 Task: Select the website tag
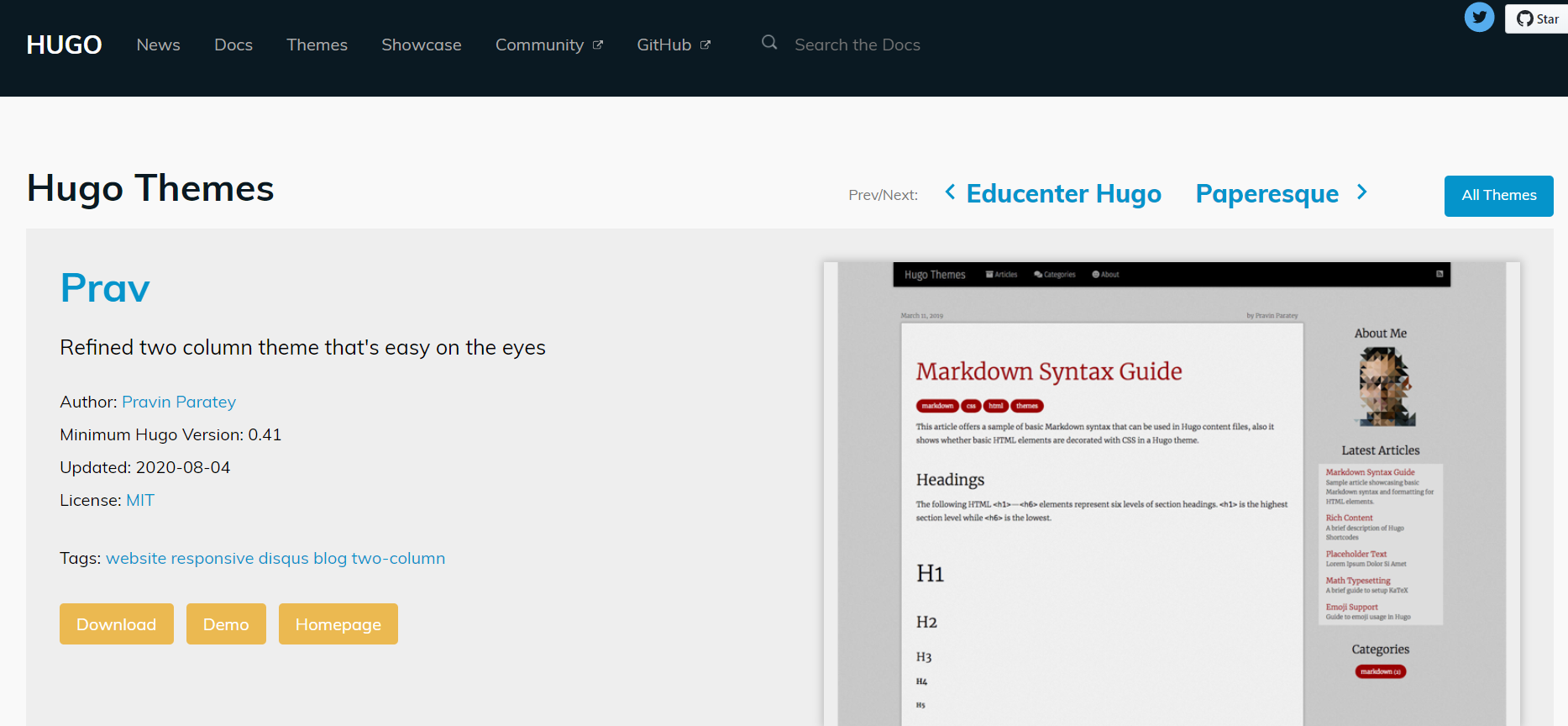136,559
